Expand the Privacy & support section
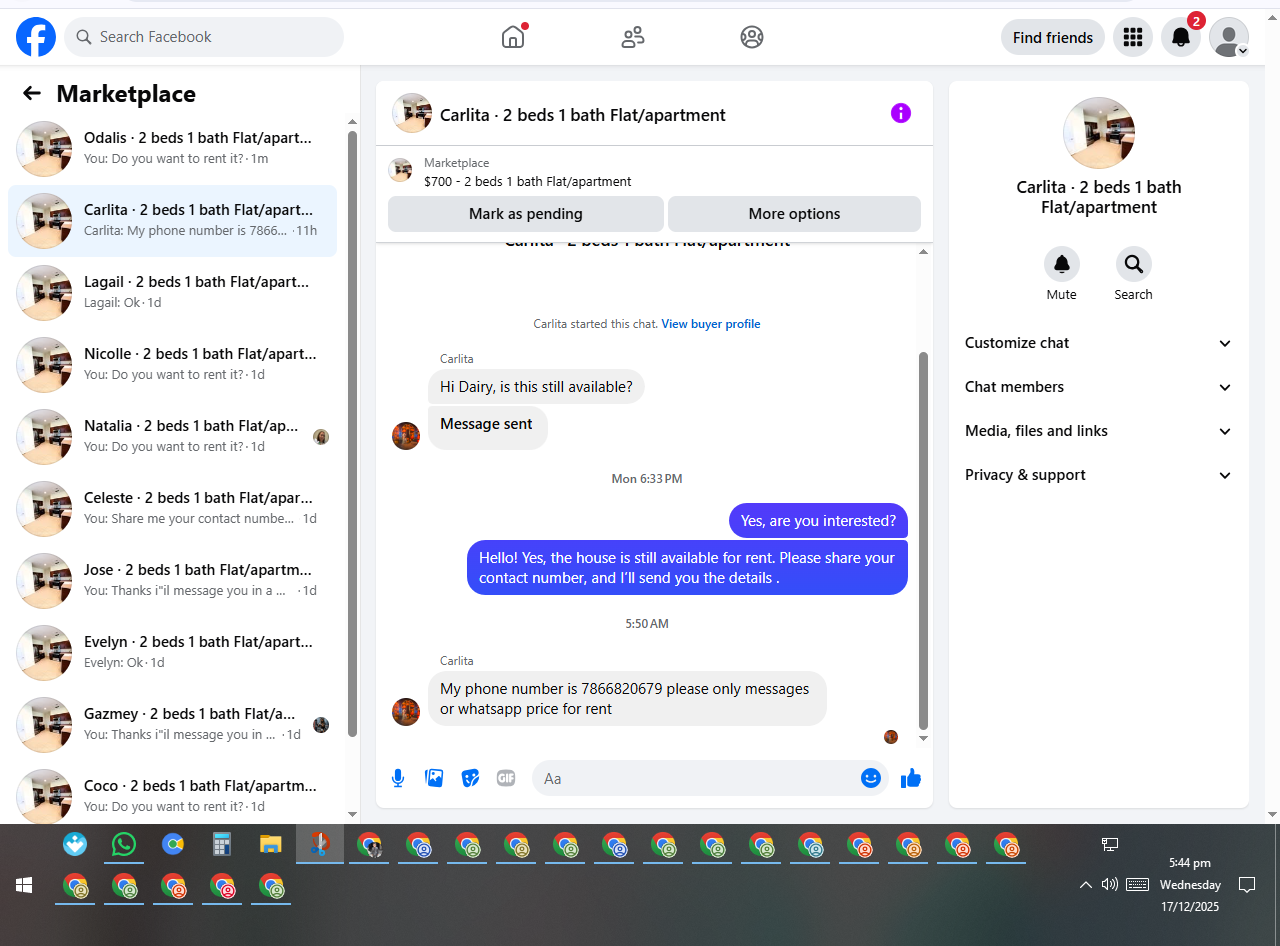This screenshot has width=1280, height=946. 1099,475
